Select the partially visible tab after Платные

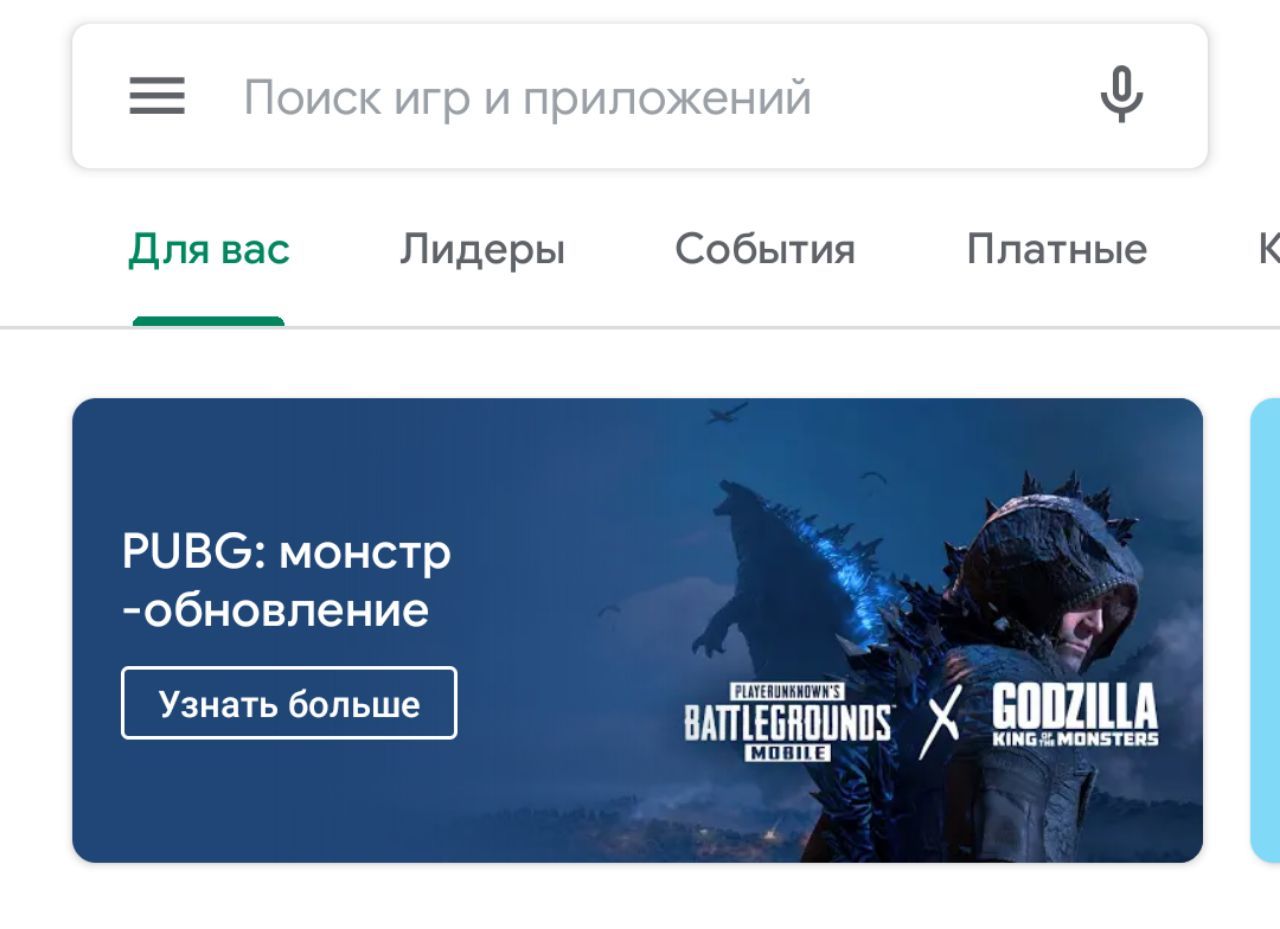[1268, 249]
